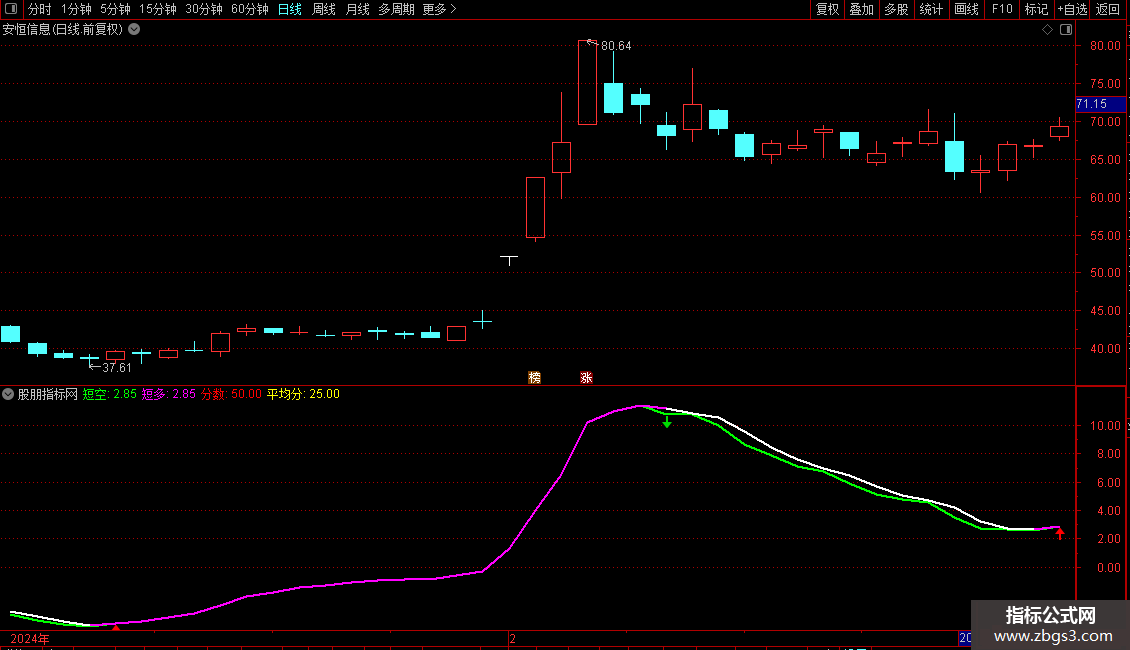Select the 15分钟 period
Screen dimensions: 1130x650
[157, 9]
